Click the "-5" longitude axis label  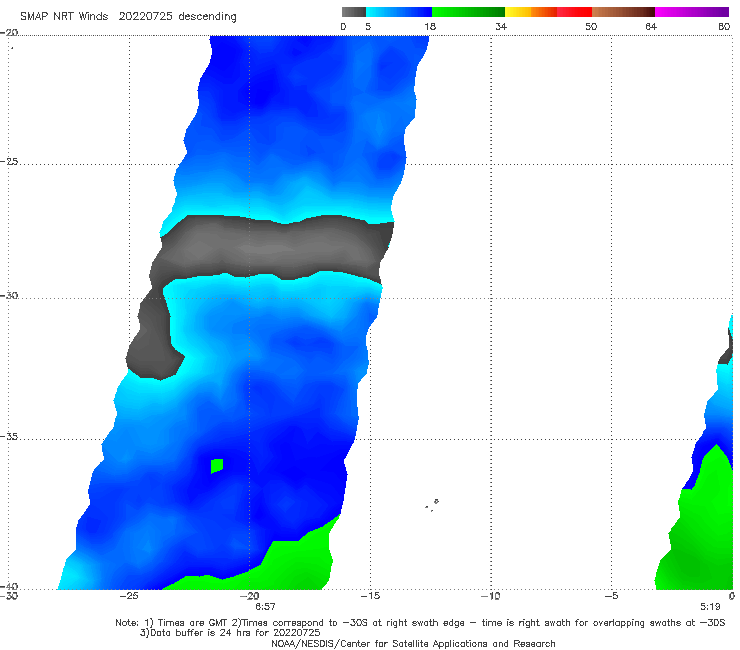[611, 596]
